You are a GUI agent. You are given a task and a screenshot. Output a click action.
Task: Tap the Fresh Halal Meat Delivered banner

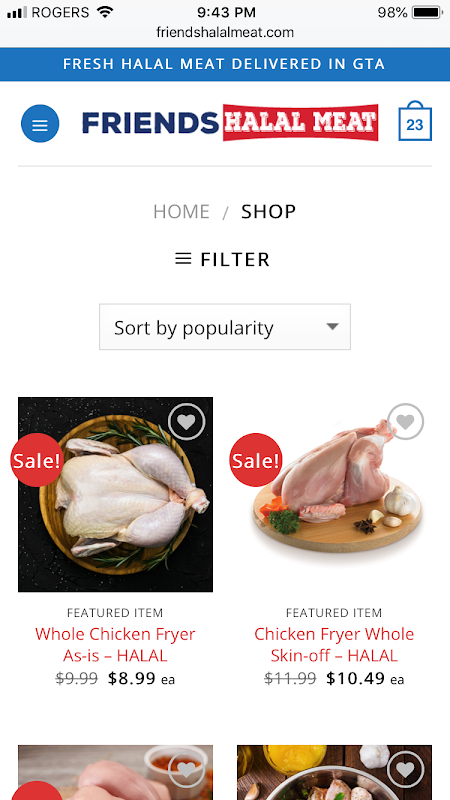(225, 64)
